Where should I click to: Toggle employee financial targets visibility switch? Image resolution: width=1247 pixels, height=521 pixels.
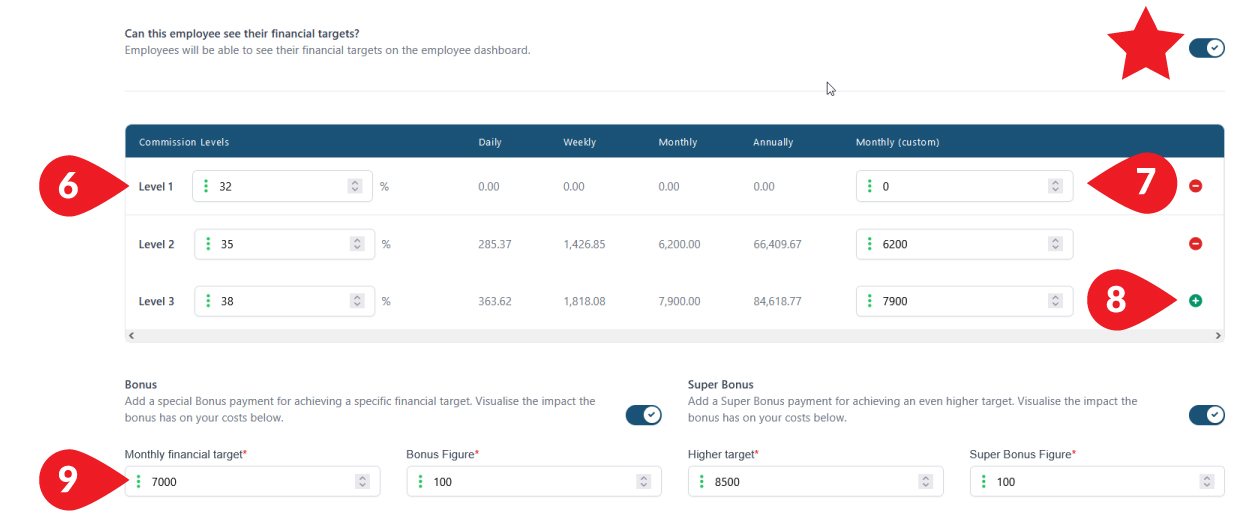[x=1206, y=48]
